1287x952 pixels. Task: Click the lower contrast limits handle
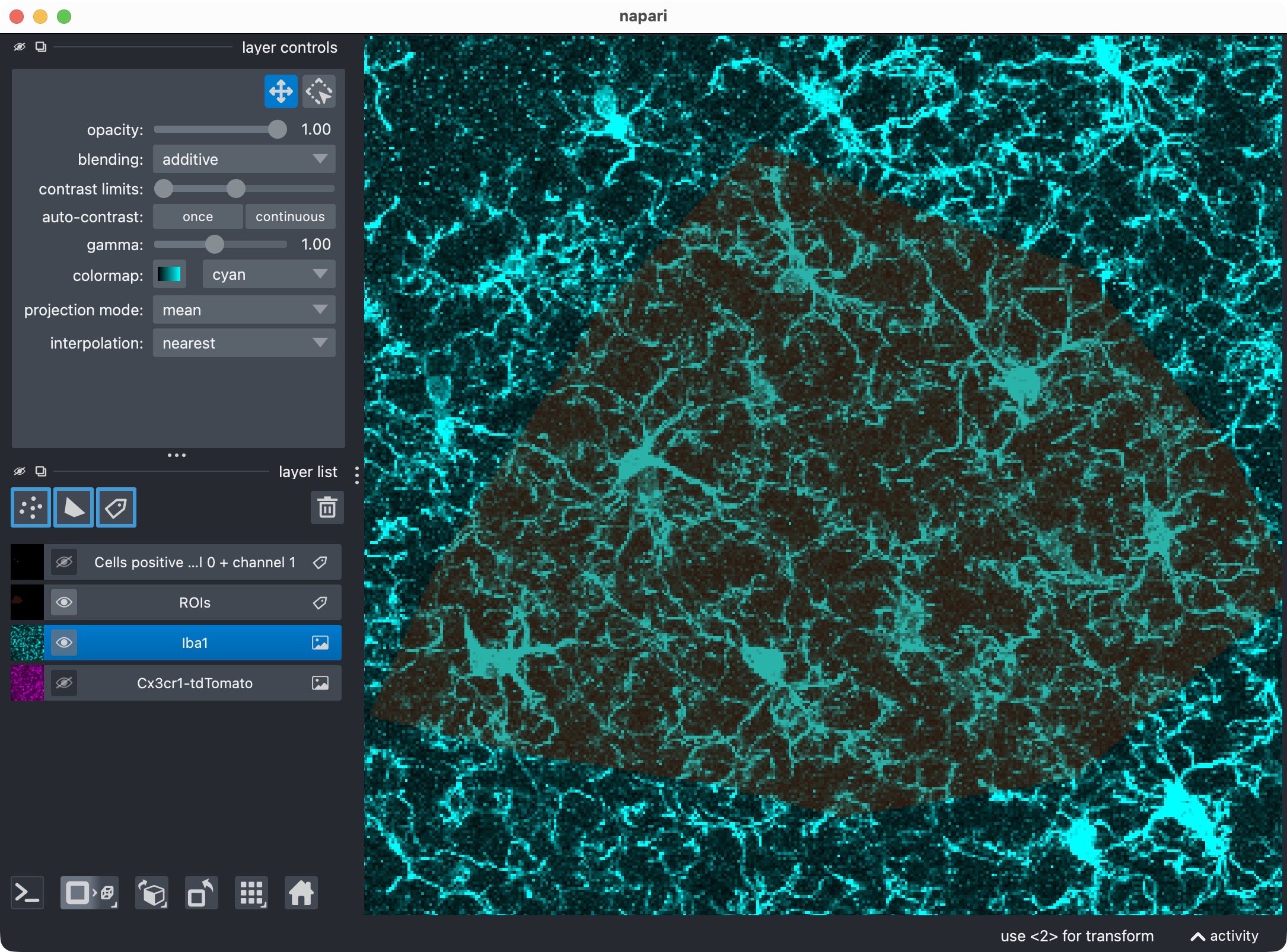click(164, 189)
